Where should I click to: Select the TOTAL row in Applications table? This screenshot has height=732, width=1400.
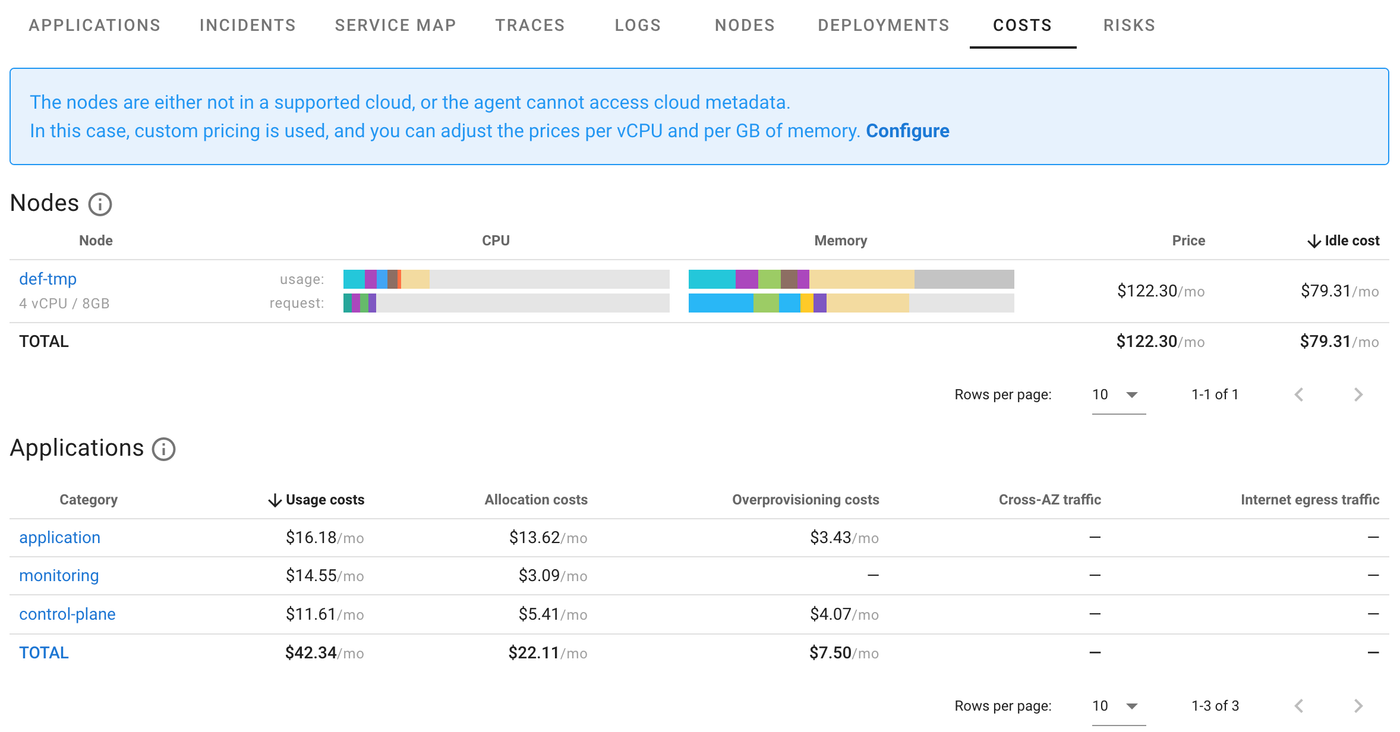(43, 652)
